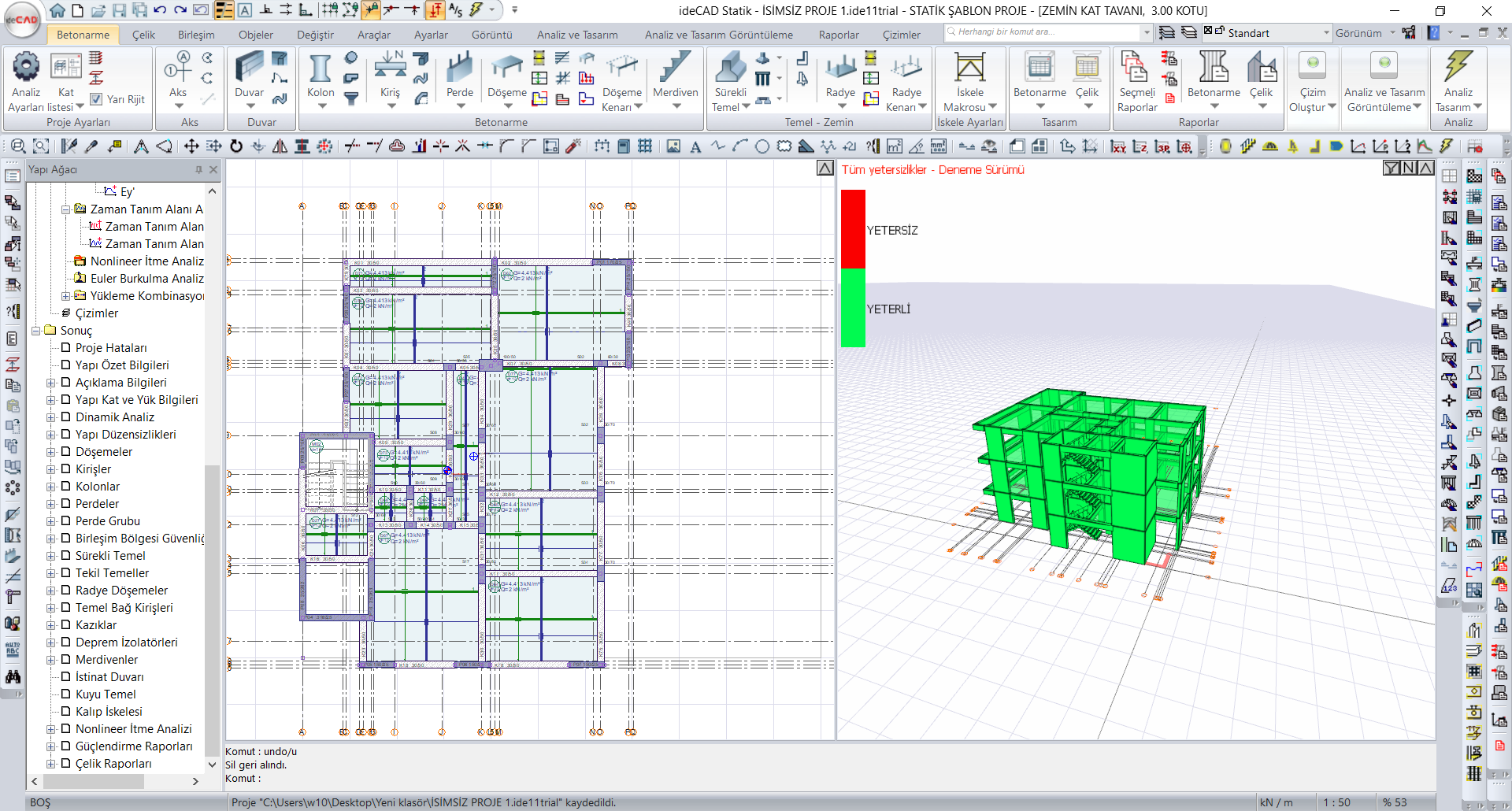Open the Raporlar ribbon tab
The height and width of the screenshot is (811, 1512).
839,35
